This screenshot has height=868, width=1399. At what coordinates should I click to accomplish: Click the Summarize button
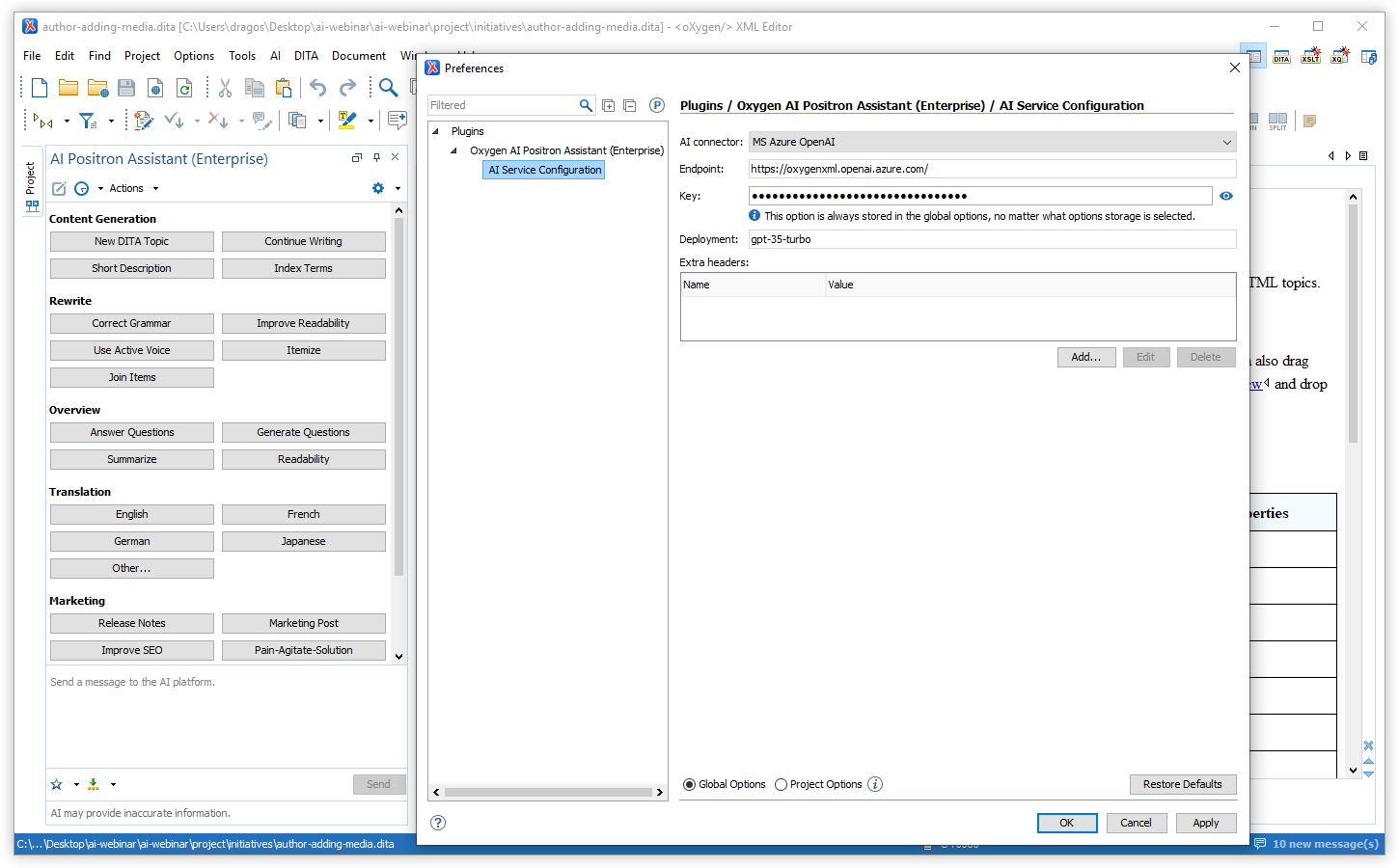132,459
